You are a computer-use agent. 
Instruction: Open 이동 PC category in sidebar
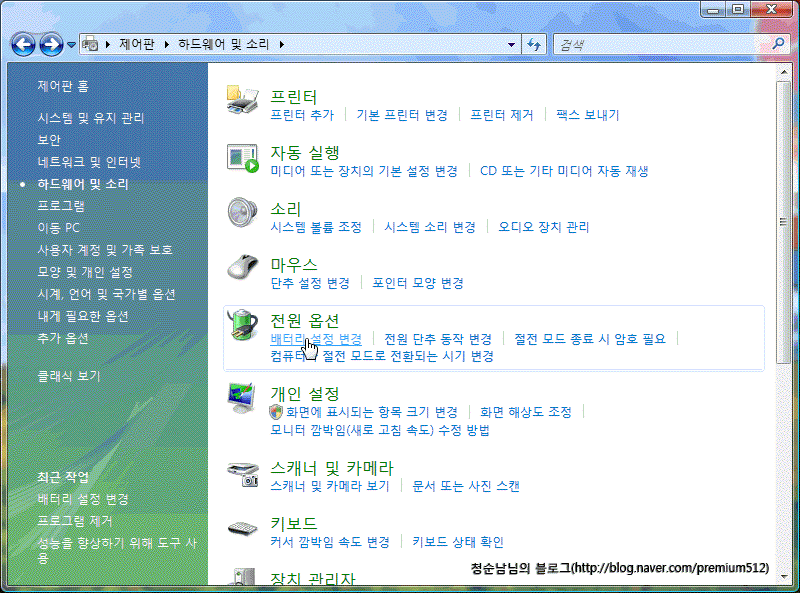click(x=59, y=228)
